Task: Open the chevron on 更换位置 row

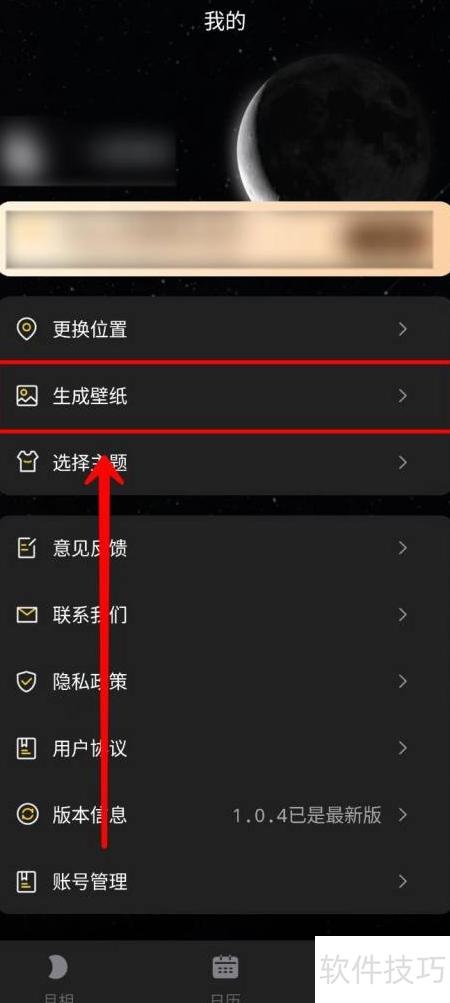Action: coord(403,329)
